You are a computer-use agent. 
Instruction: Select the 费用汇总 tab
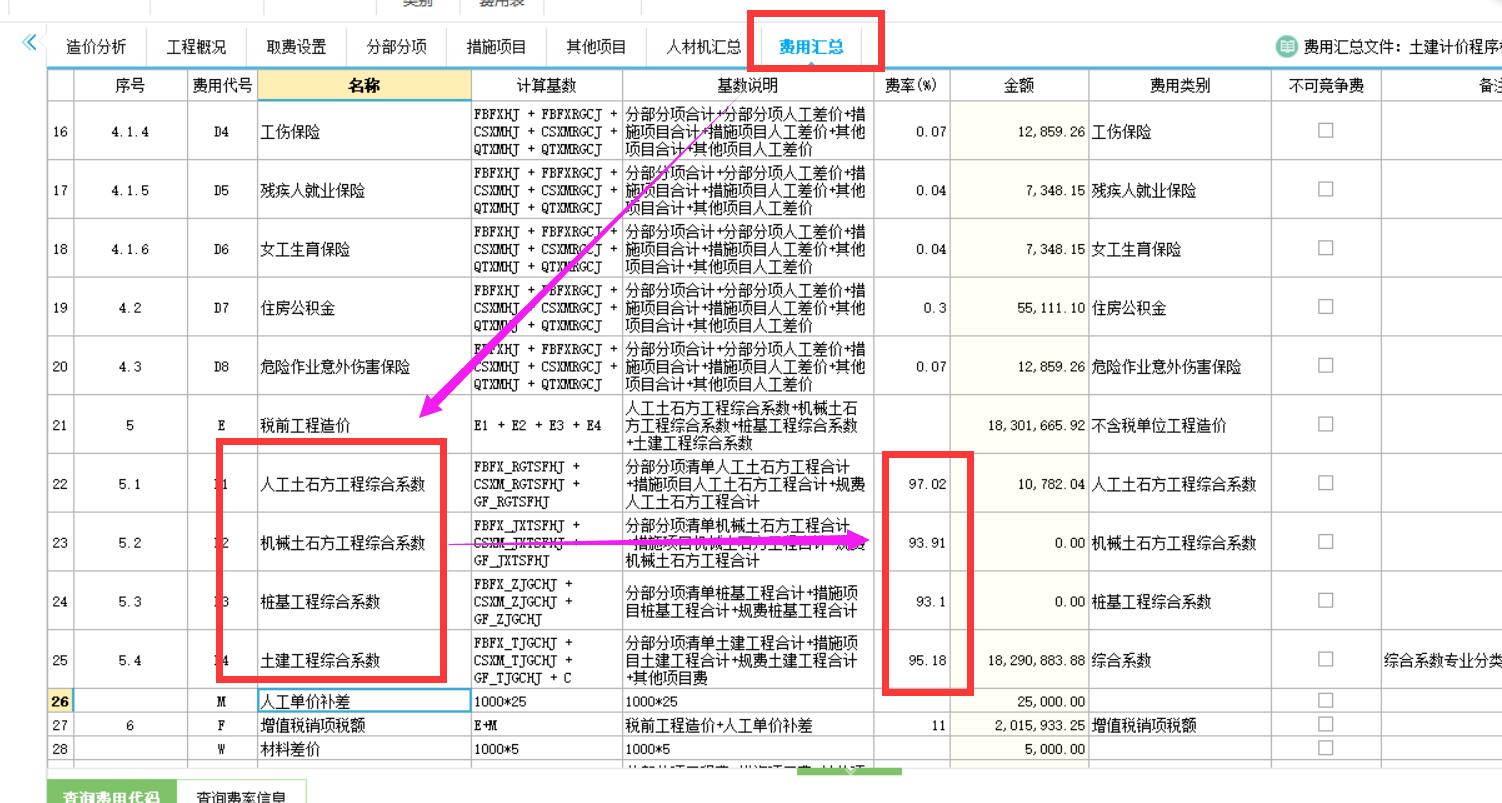[811, 47]
